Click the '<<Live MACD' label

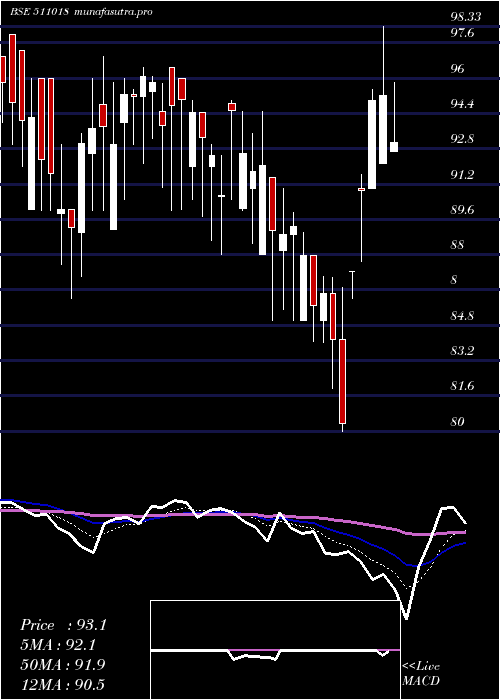point(421,674)
